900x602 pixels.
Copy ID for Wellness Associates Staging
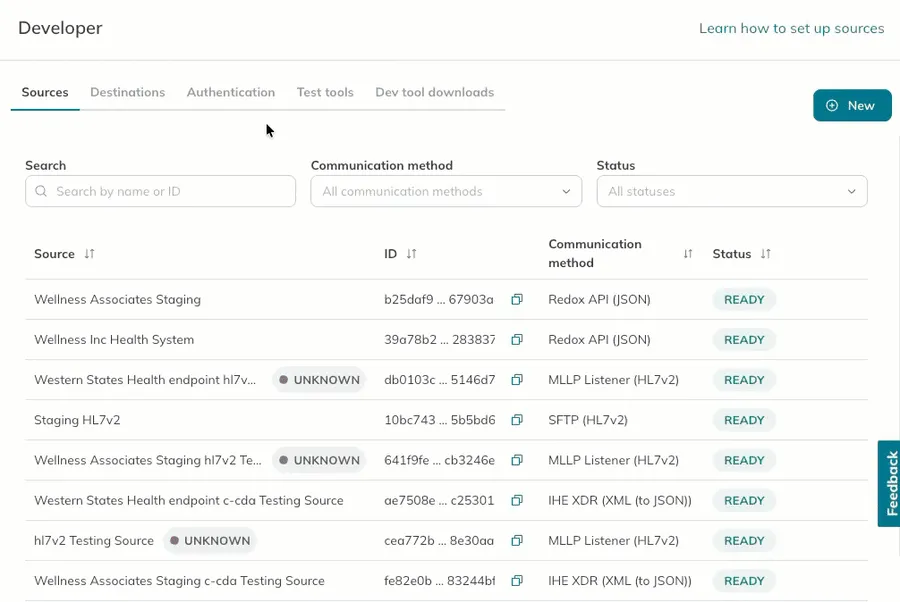point(517,300)
